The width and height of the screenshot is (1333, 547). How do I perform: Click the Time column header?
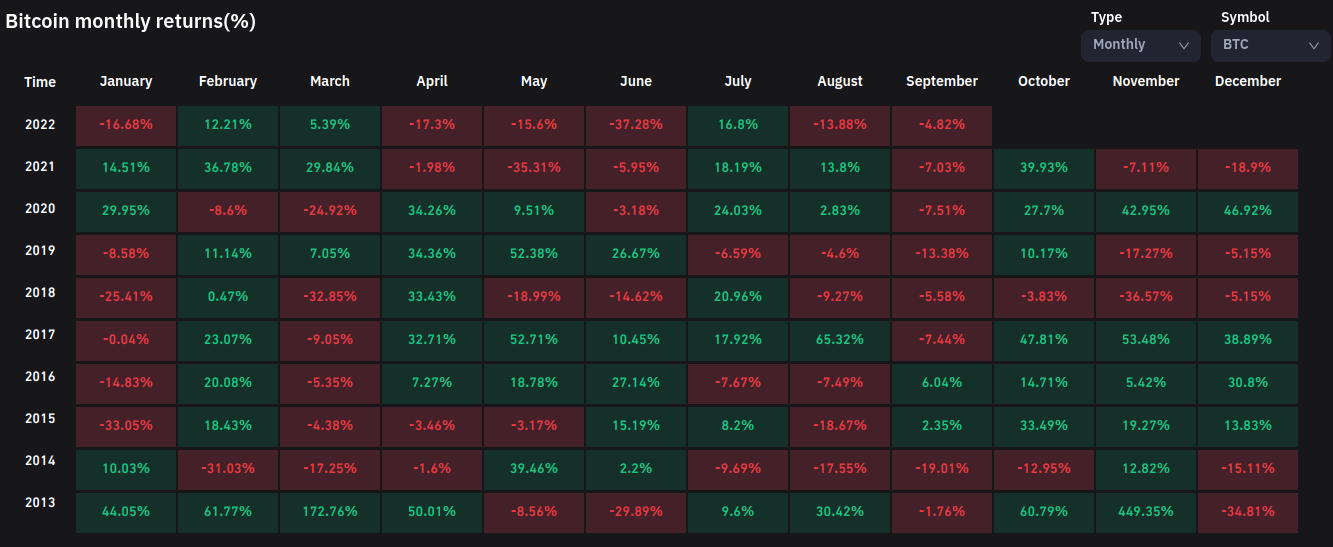tap(40, 82)
